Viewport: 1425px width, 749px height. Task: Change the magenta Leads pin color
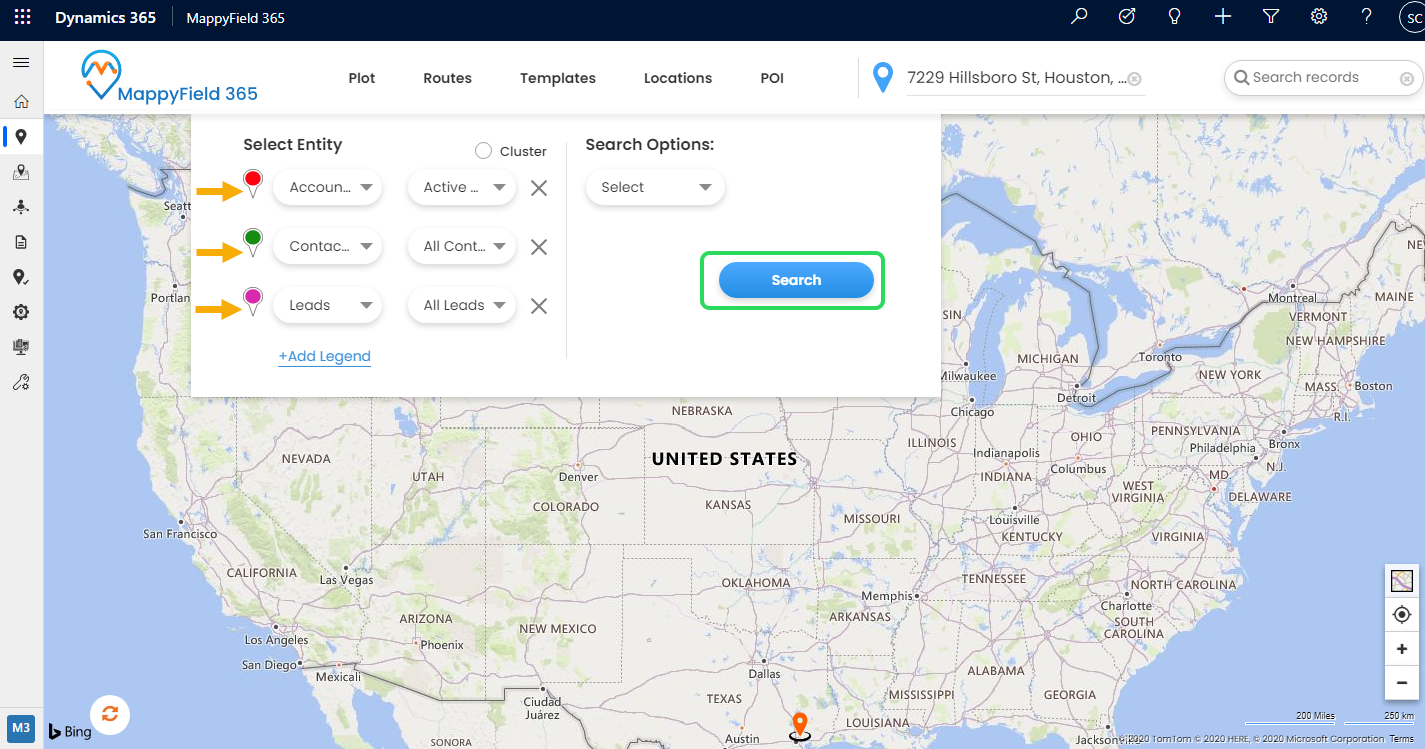[253, 302]
